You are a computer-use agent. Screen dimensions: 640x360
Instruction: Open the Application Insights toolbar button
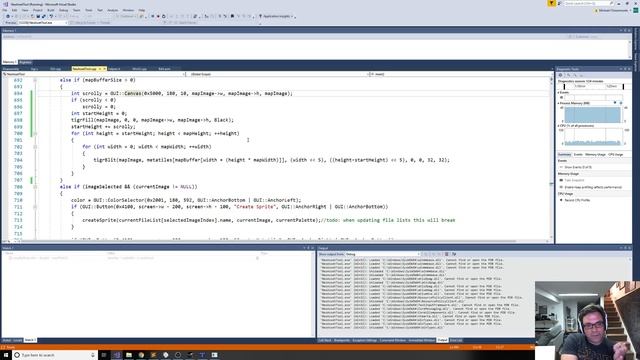[x=277, y=16]
